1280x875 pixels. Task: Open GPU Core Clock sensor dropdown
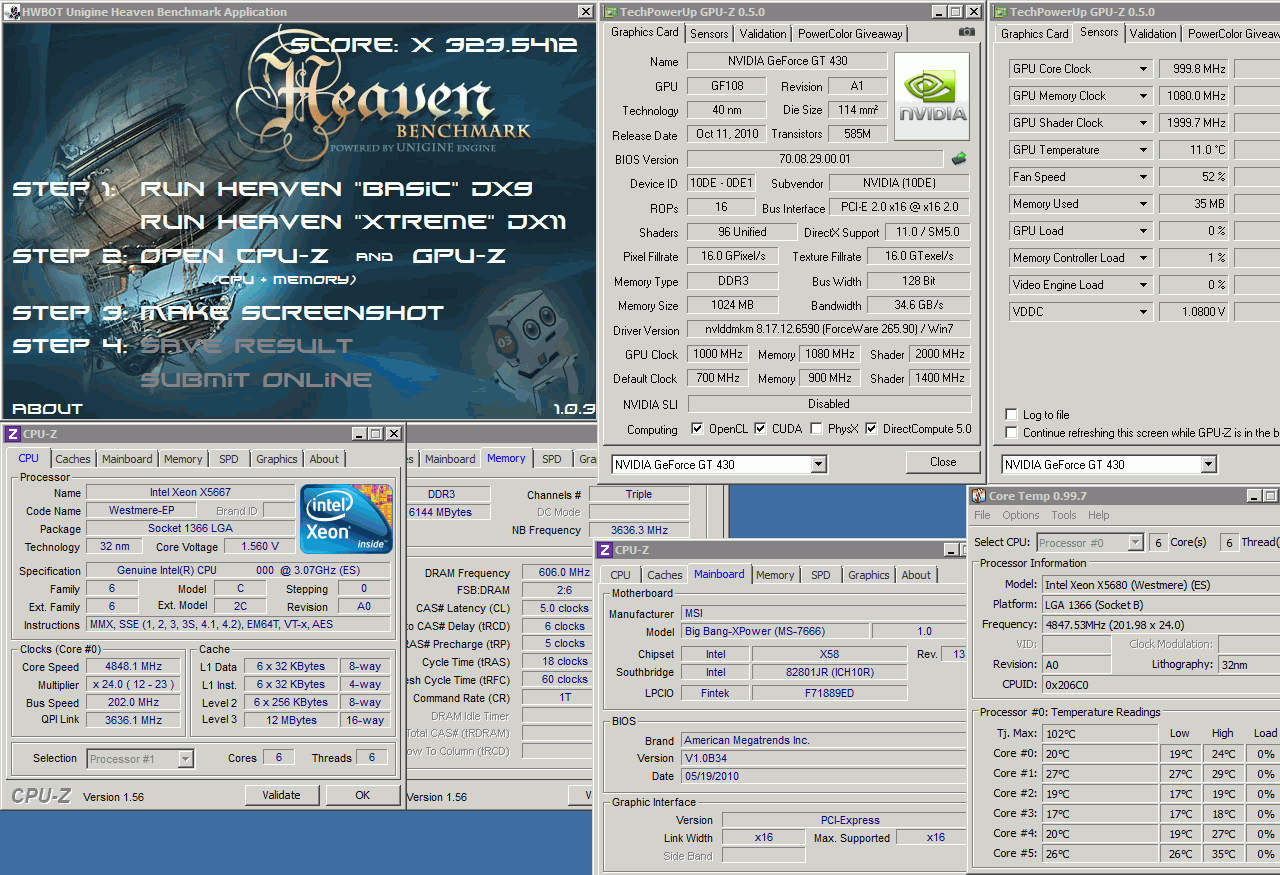coord(1144,69)
